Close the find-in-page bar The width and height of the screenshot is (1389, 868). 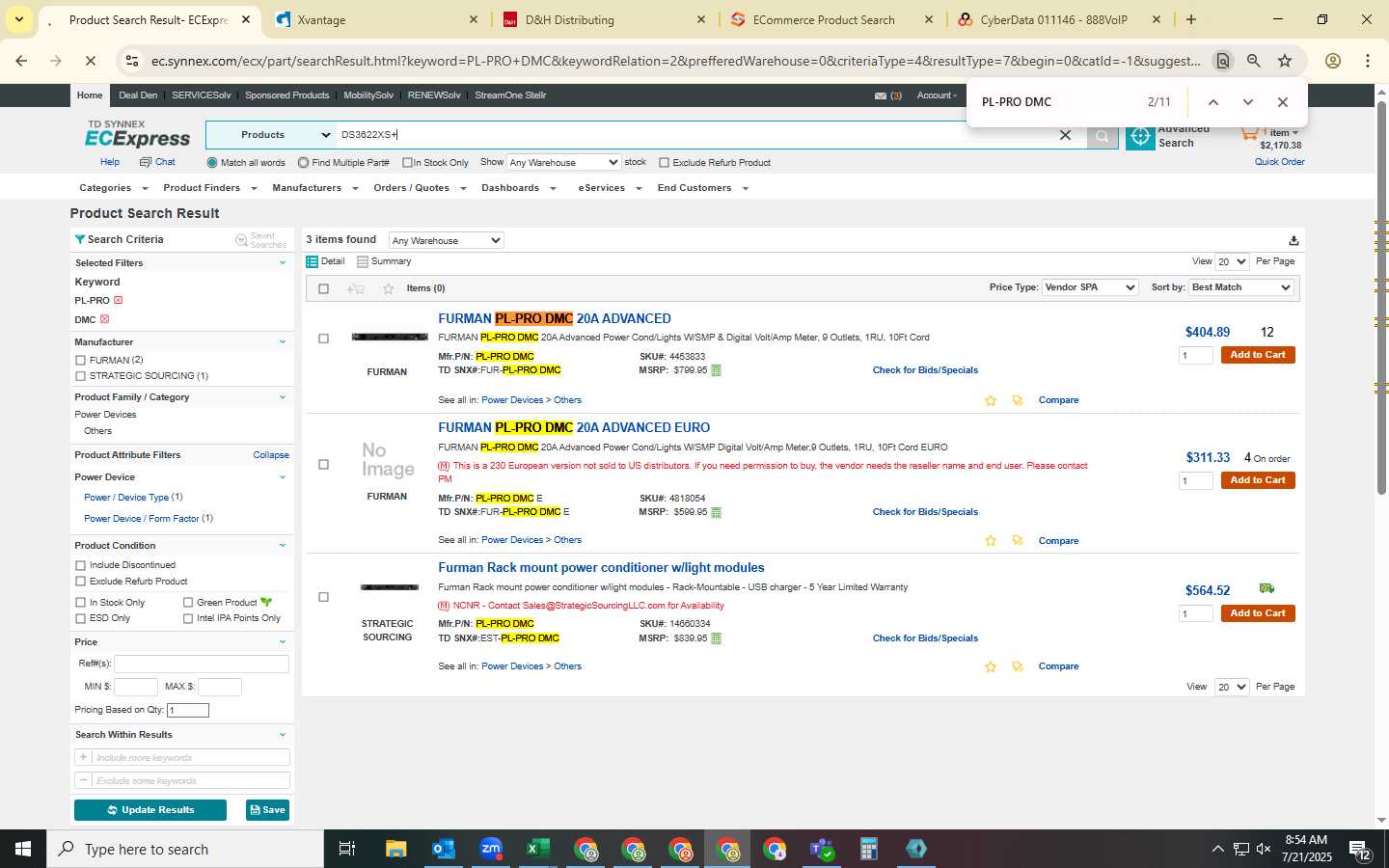pos(1283,102)
